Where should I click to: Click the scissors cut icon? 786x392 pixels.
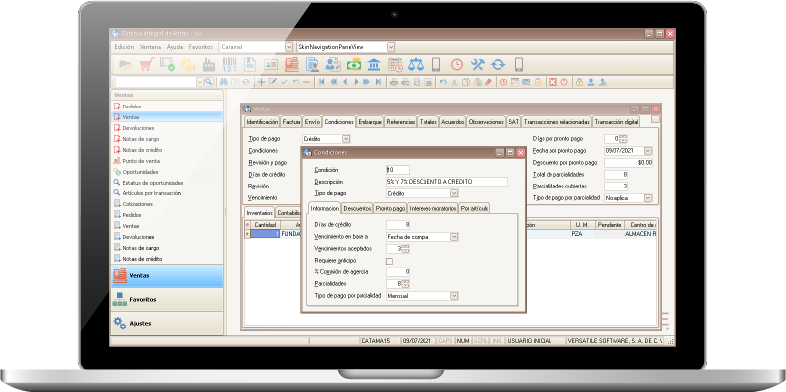[x=454, y=82]
